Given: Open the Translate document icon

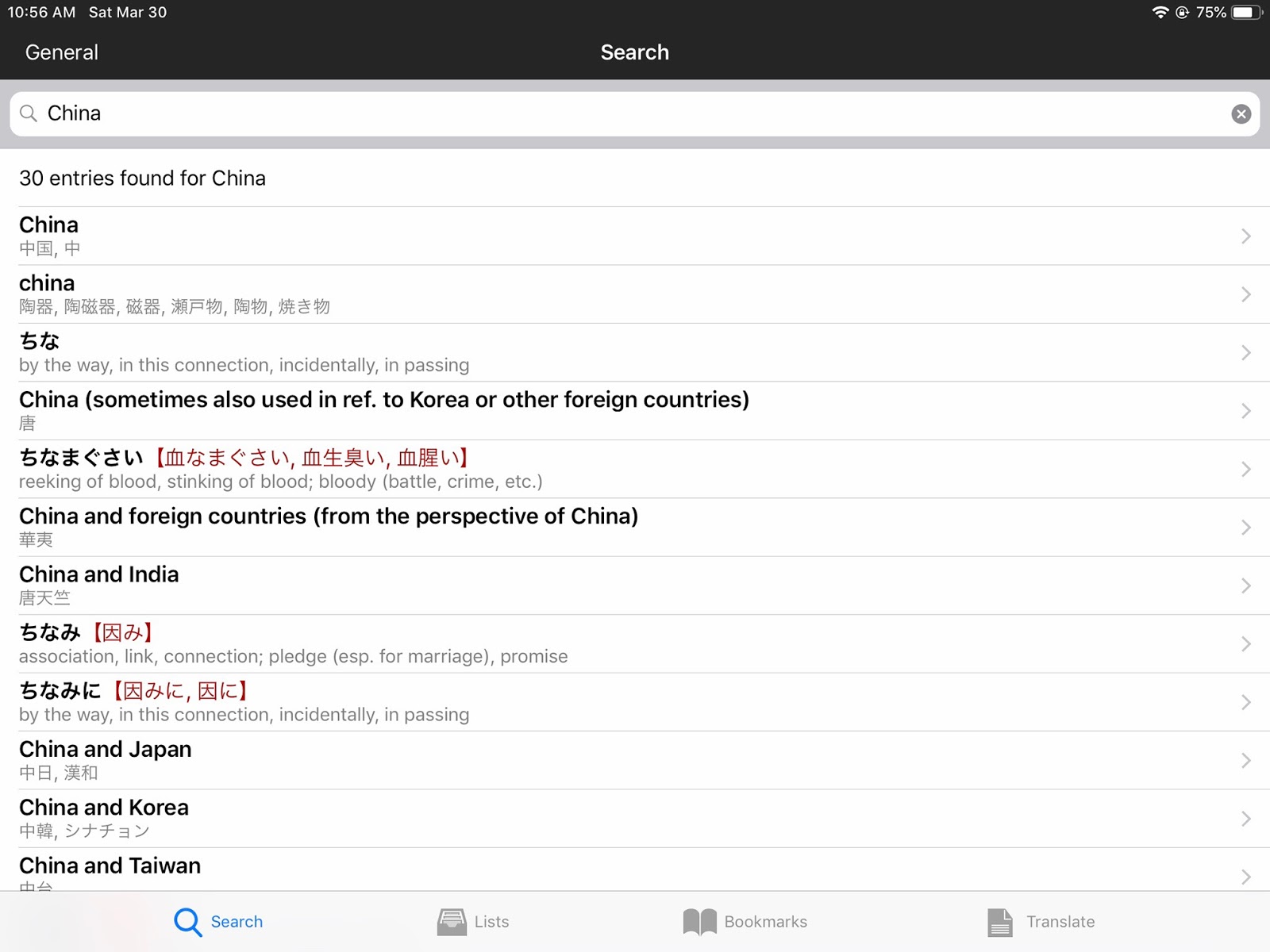Looking at the screenshot, I should tap(1000, 922).
